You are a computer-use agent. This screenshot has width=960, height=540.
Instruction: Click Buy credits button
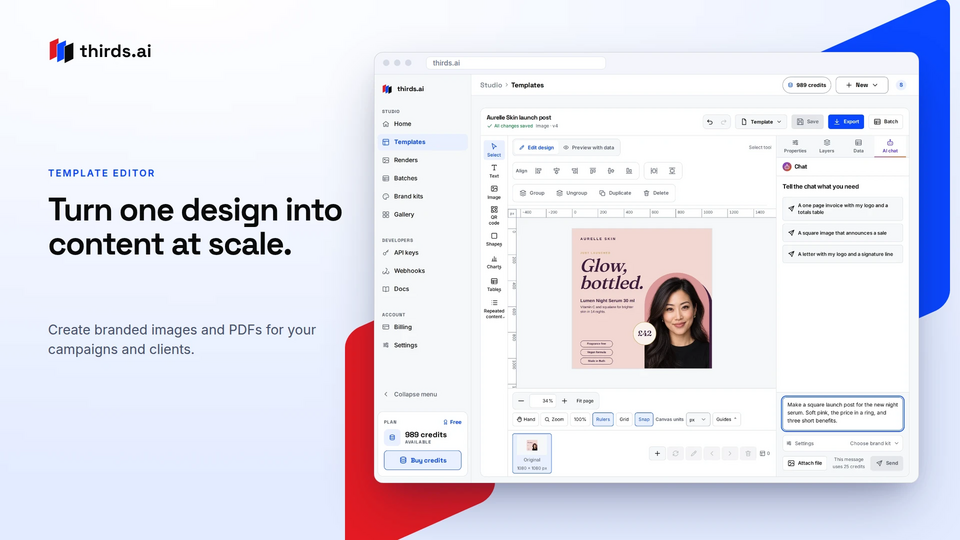[422, 460]
